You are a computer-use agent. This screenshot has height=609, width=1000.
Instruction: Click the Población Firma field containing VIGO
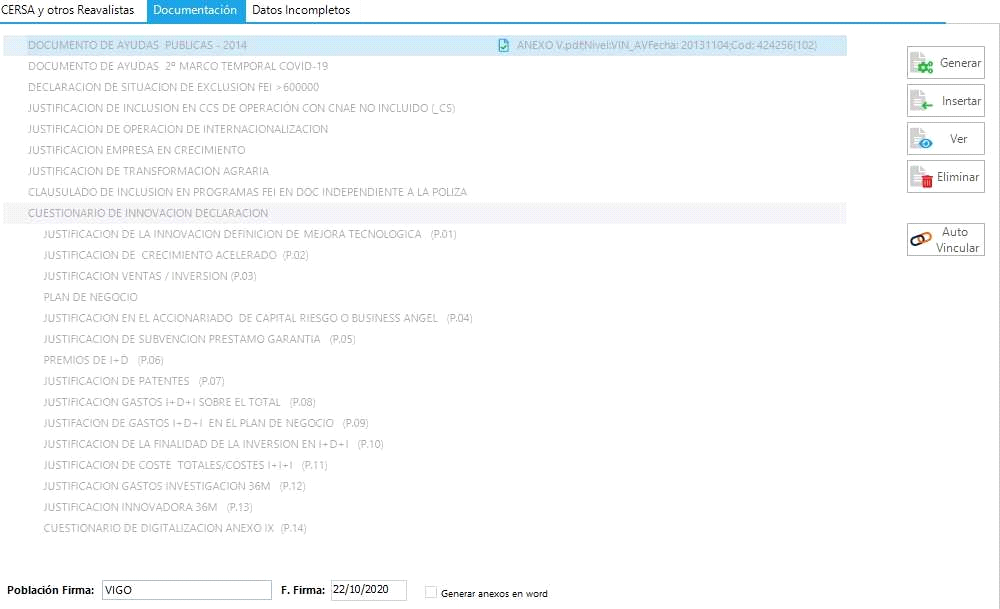pos(187,590)
